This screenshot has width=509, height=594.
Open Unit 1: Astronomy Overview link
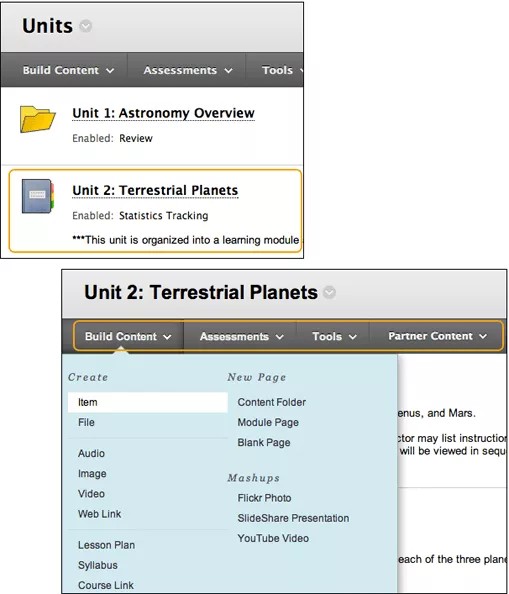pyautogui.click(x=163, y=113)
